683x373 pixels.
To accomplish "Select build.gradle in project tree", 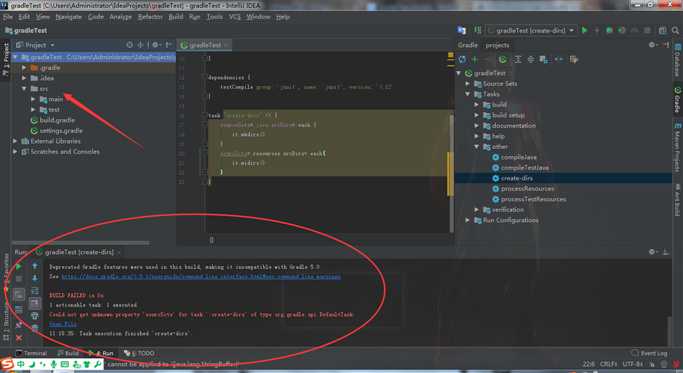I will (x=57, y=120).
